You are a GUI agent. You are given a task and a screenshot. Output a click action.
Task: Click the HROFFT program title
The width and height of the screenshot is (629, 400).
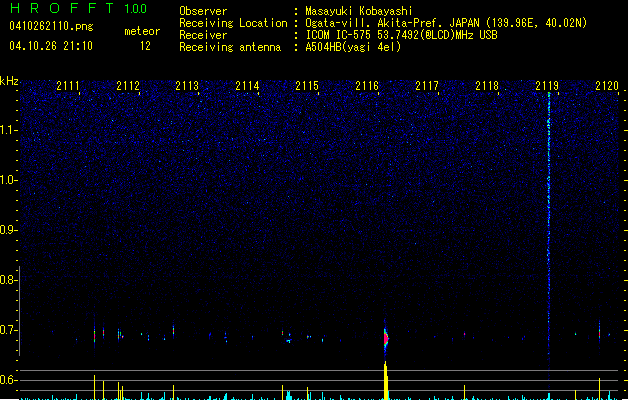point(62,8)
